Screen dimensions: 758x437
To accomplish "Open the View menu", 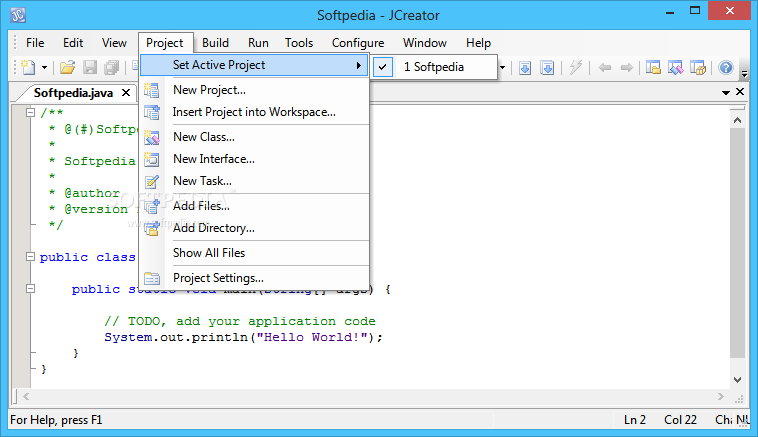I will (x=114, y=43).
